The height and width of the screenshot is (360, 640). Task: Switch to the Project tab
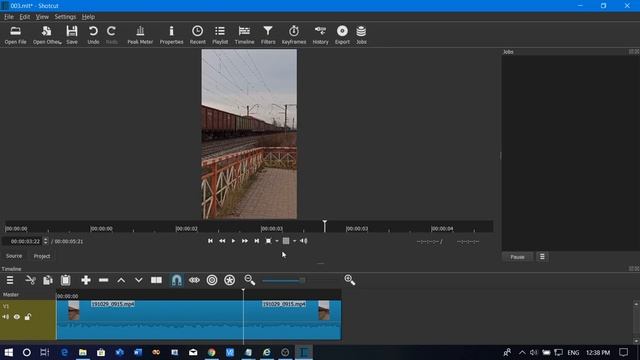coord(42,256)
